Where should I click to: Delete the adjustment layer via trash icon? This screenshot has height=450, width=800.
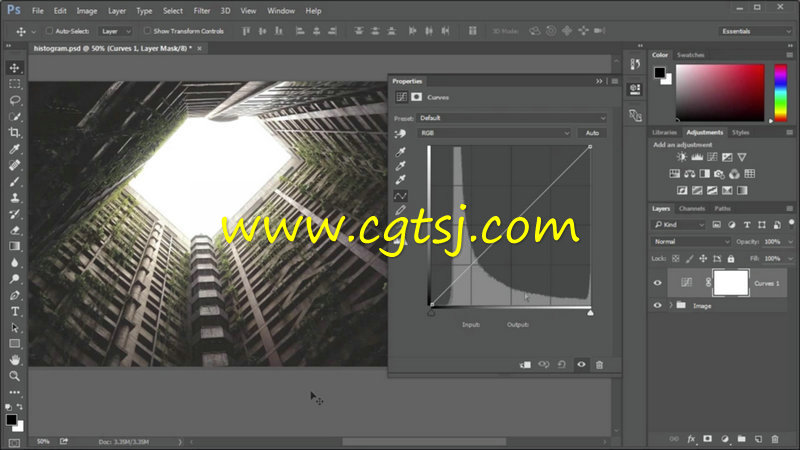[x=599, y=365]
